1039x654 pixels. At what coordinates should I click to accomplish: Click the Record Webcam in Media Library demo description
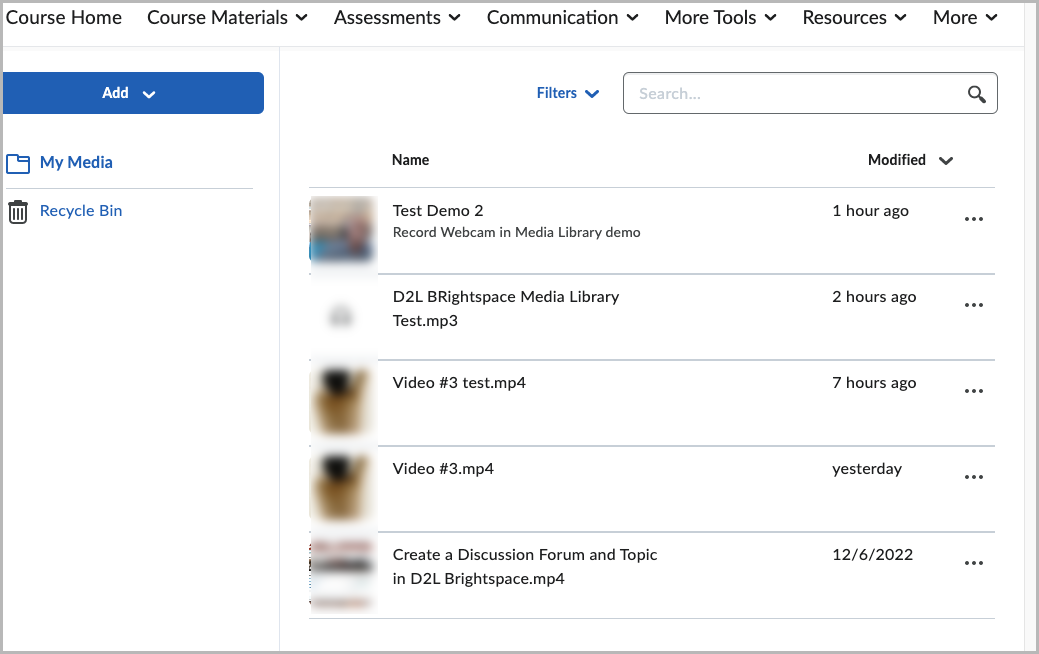(x=517, y=233)
